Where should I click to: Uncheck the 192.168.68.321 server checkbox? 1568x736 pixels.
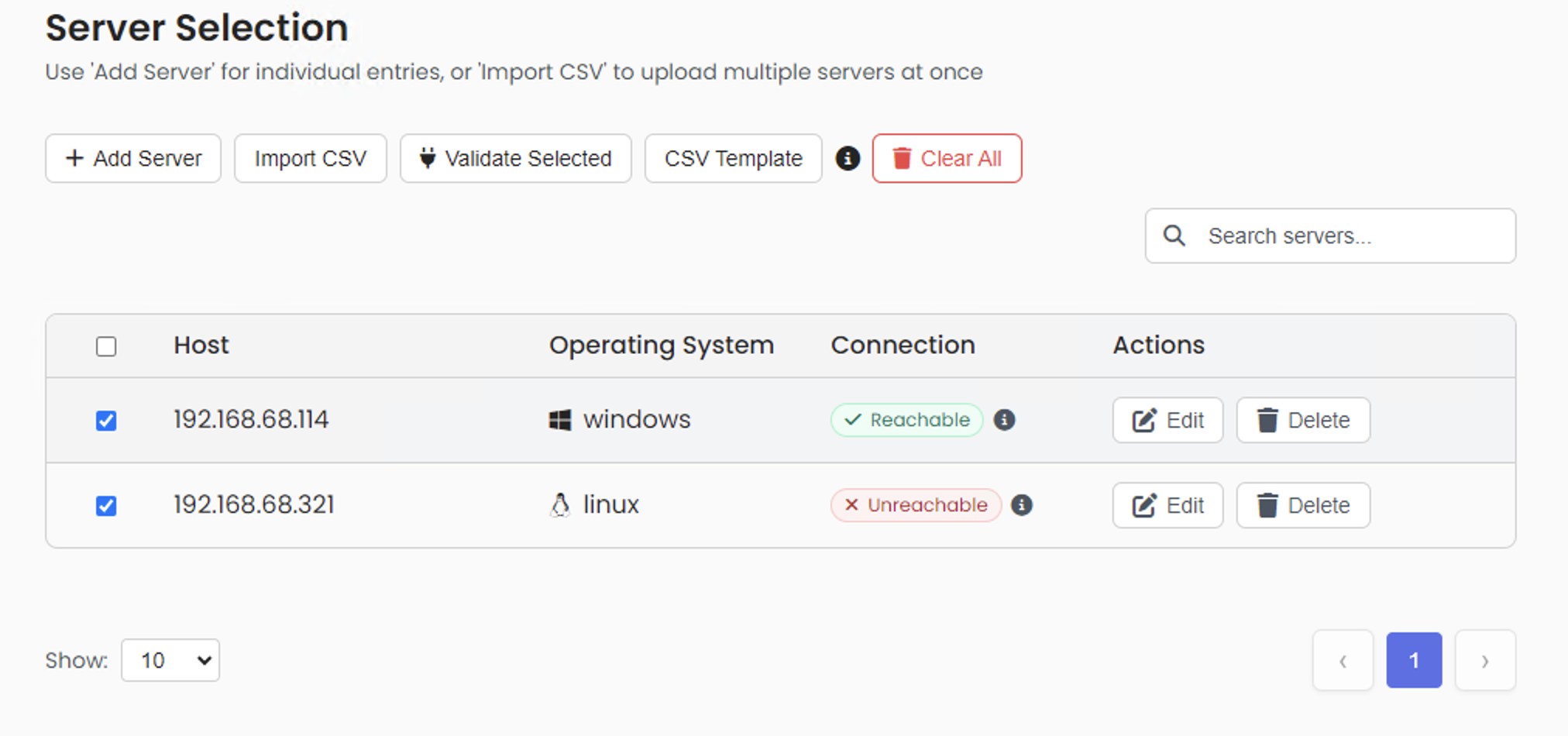click(106, 506)
